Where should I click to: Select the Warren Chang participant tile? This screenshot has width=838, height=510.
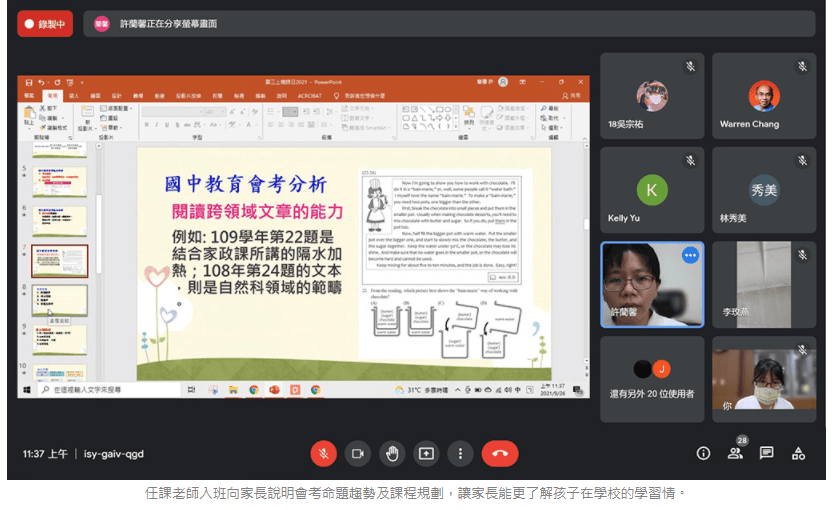click(764, 96)
